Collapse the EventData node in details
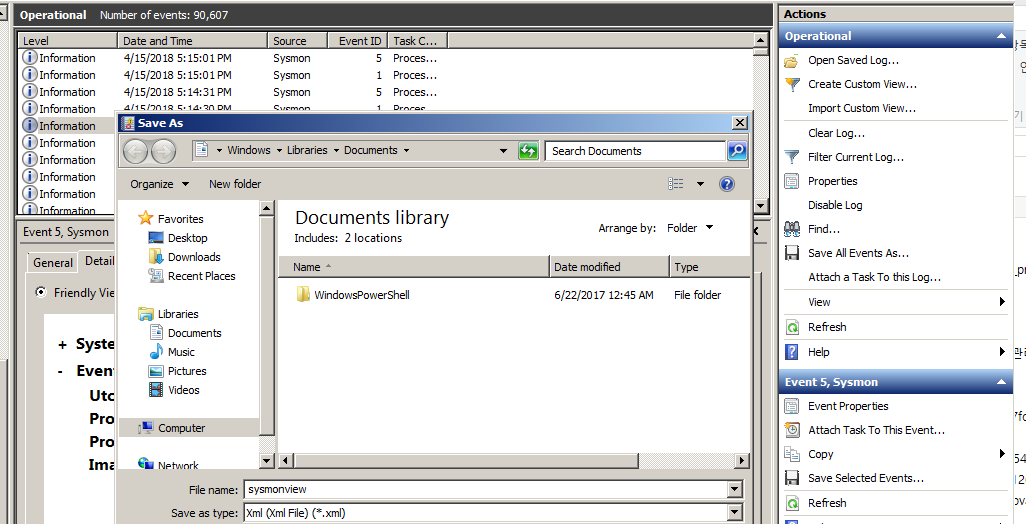The image size is (1026, 524). 60,372
